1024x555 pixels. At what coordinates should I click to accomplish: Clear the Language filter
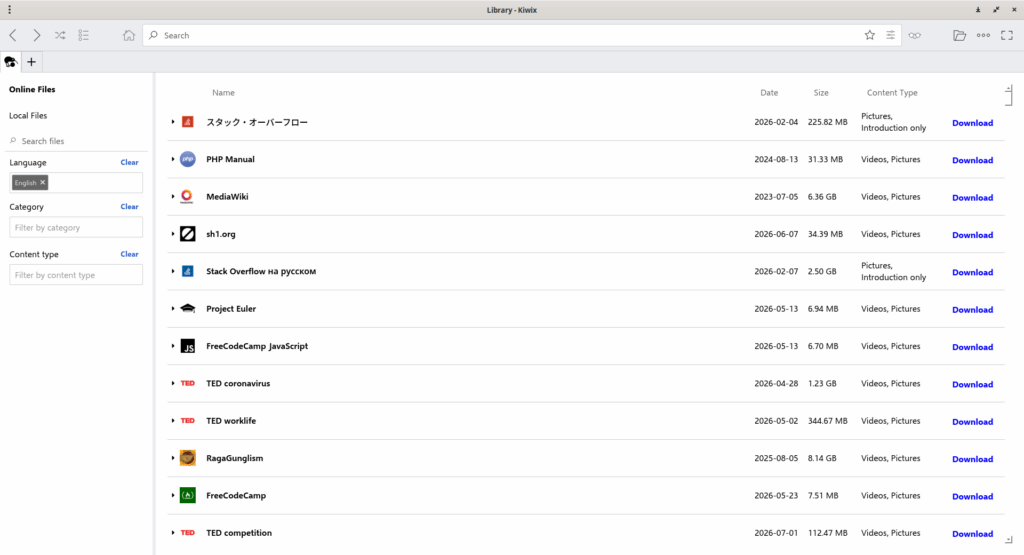(129, 163)
